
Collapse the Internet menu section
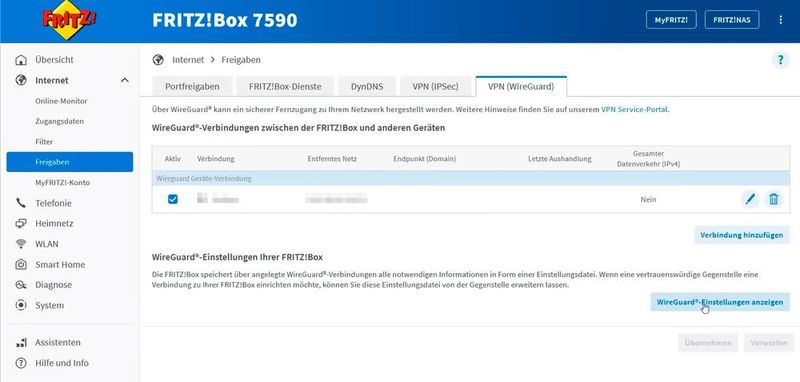point(124,80)
